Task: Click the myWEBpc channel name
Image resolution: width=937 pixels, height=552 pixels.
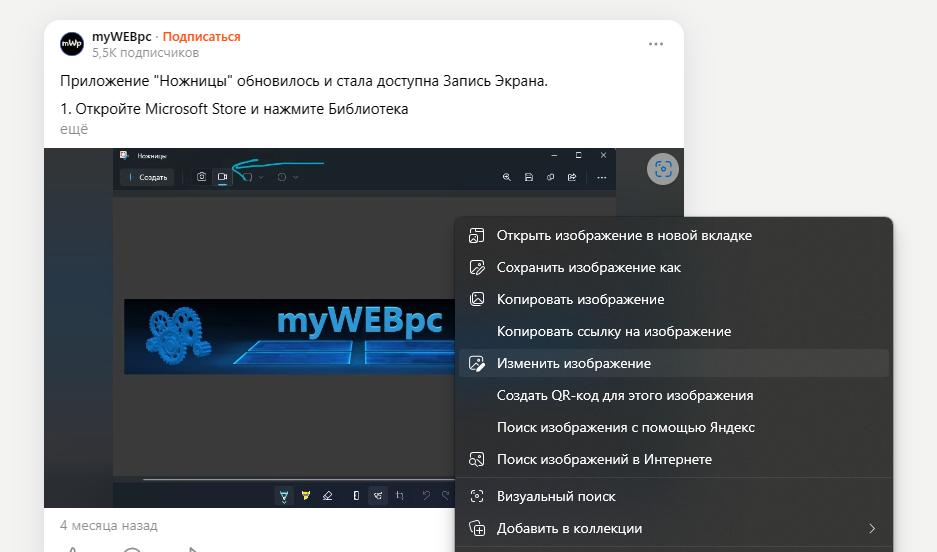Action: pos(122,36)
